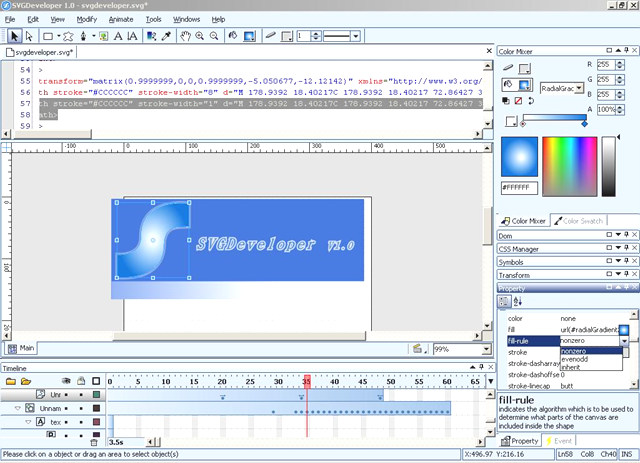
Task: Click the Main scene tab
Action: pos(21,348)
